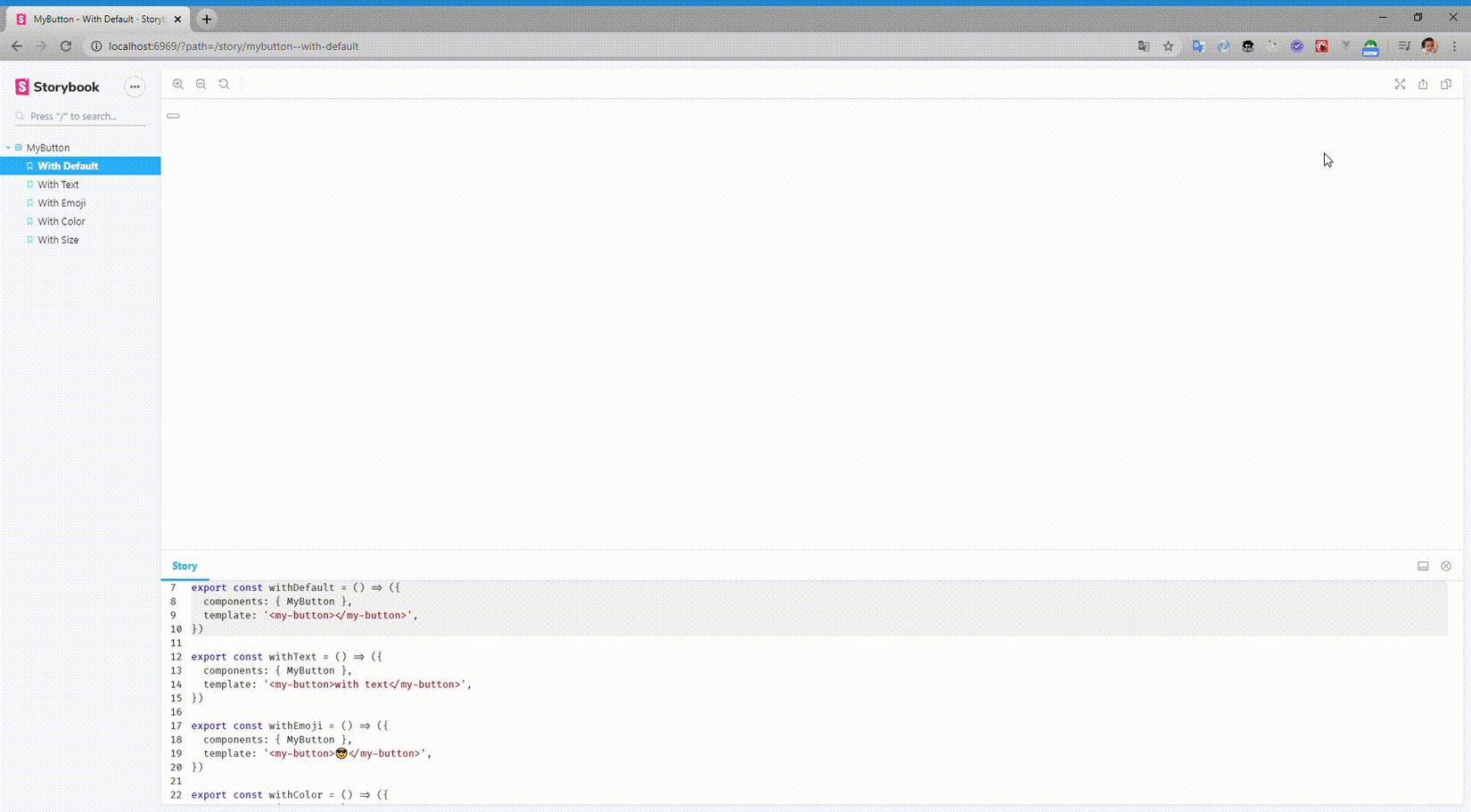The width and height of the screenshot is (1471, 812).
Task: Hide the addons panel
Action: click(1446, 566)
